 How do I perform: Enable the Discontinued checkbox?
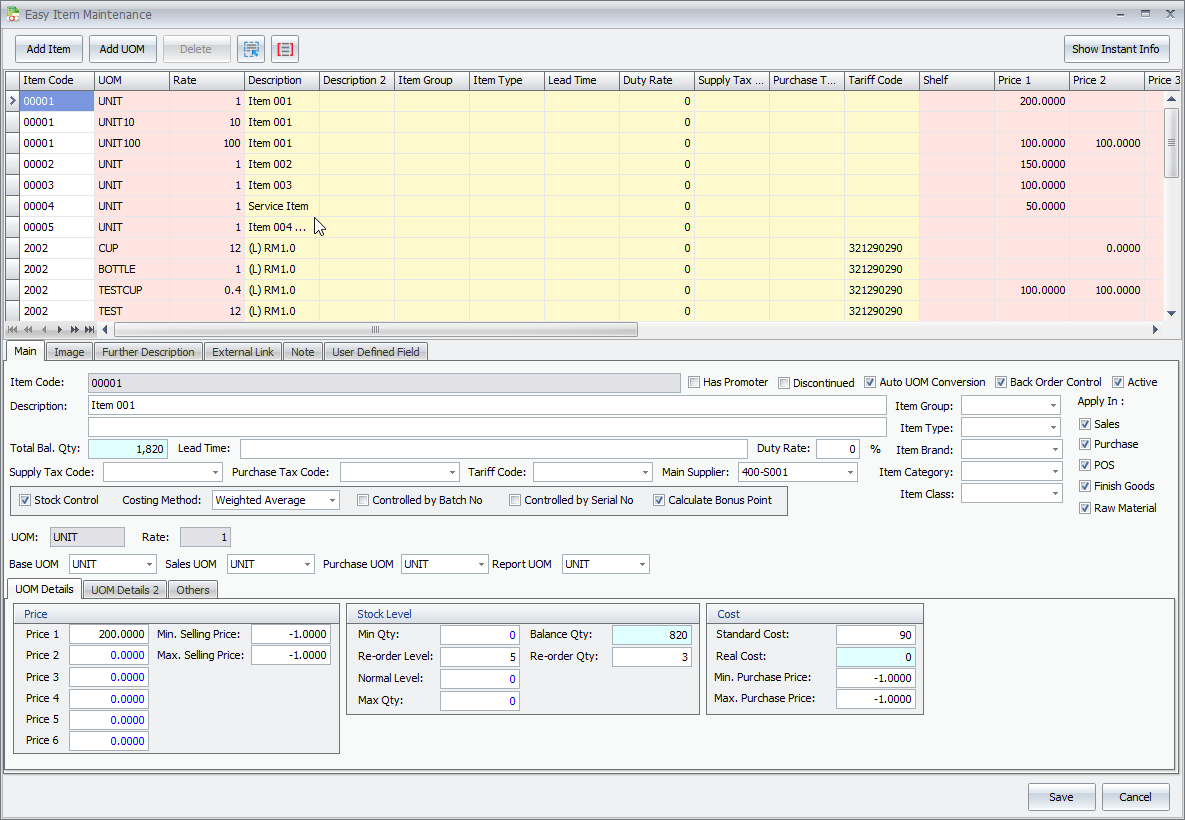(x=784, y=382)
